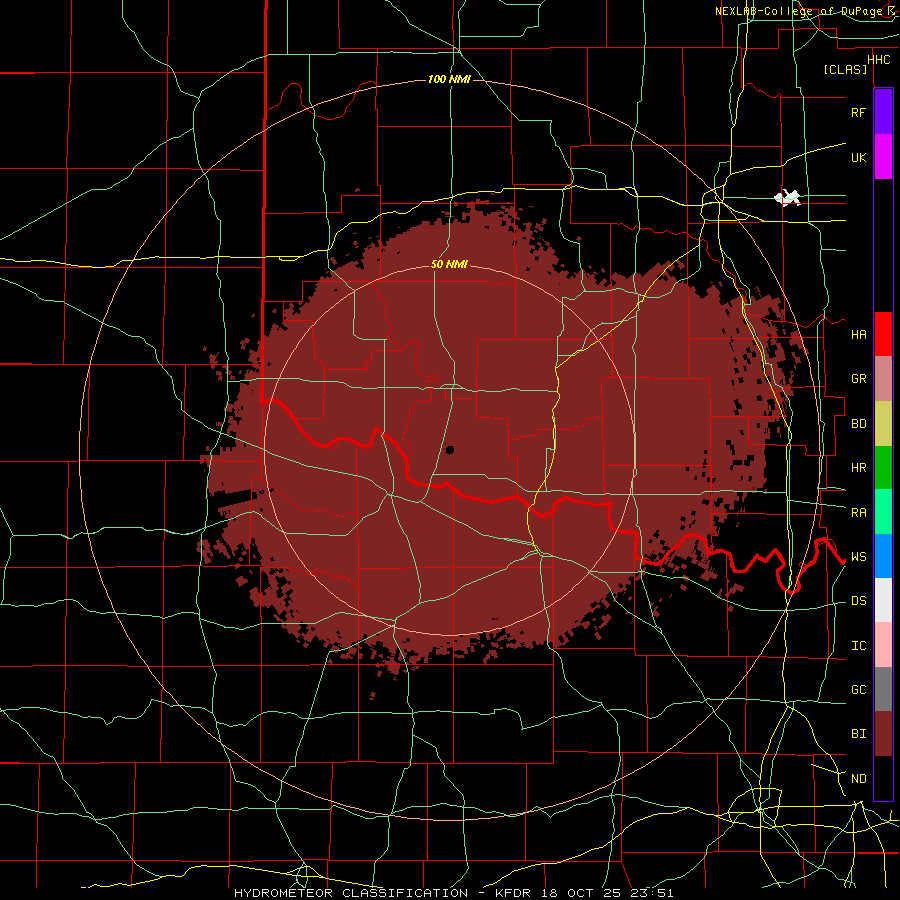Click the DS legend label
This screenshot has width=900, height=900.
pyautogui.click(x=858, y=601)
